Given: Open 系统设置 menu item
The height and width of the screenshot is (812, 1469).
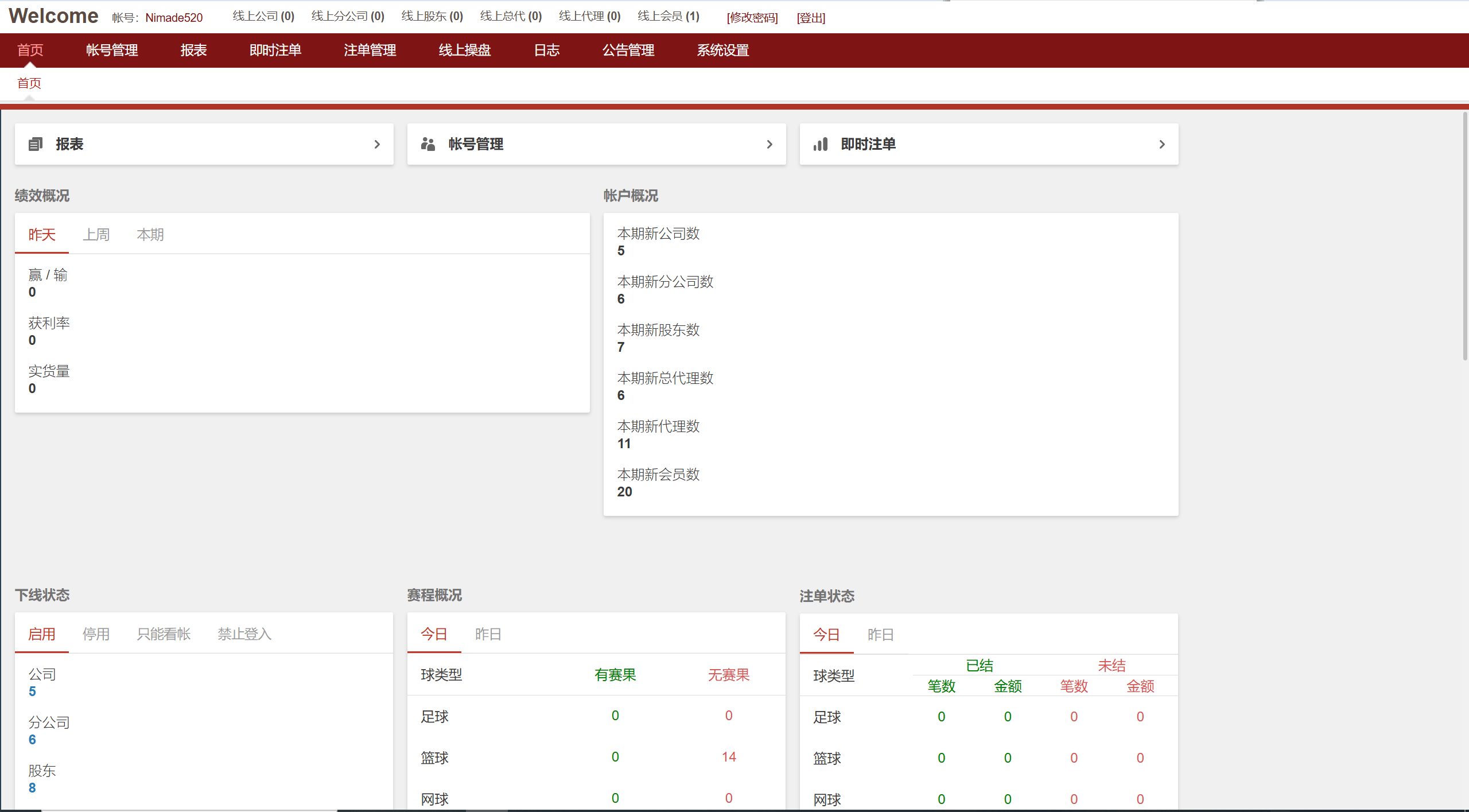Looking at the screenshot, I should 723,50.
